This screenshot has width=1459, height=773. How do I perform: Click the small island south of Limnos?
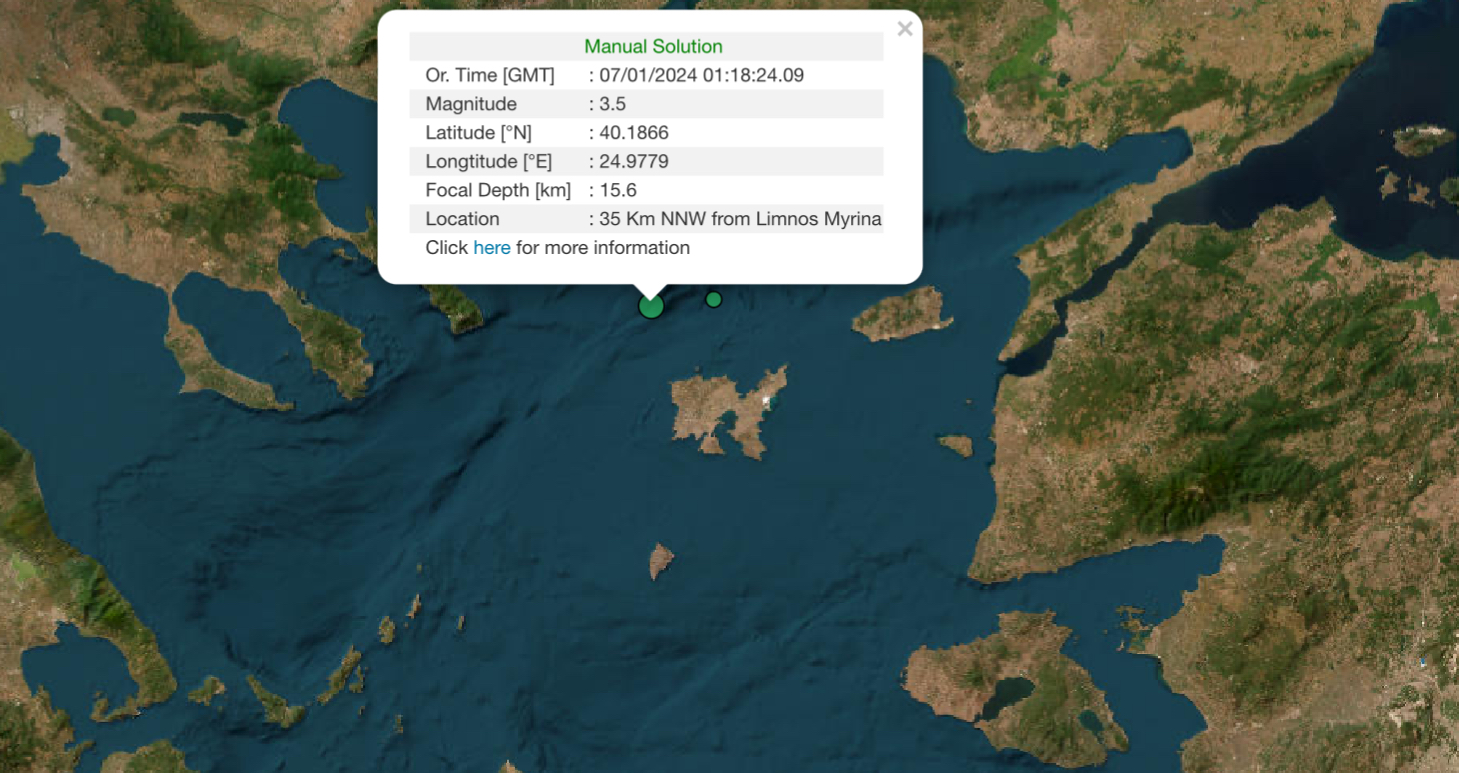pos(661,560)
